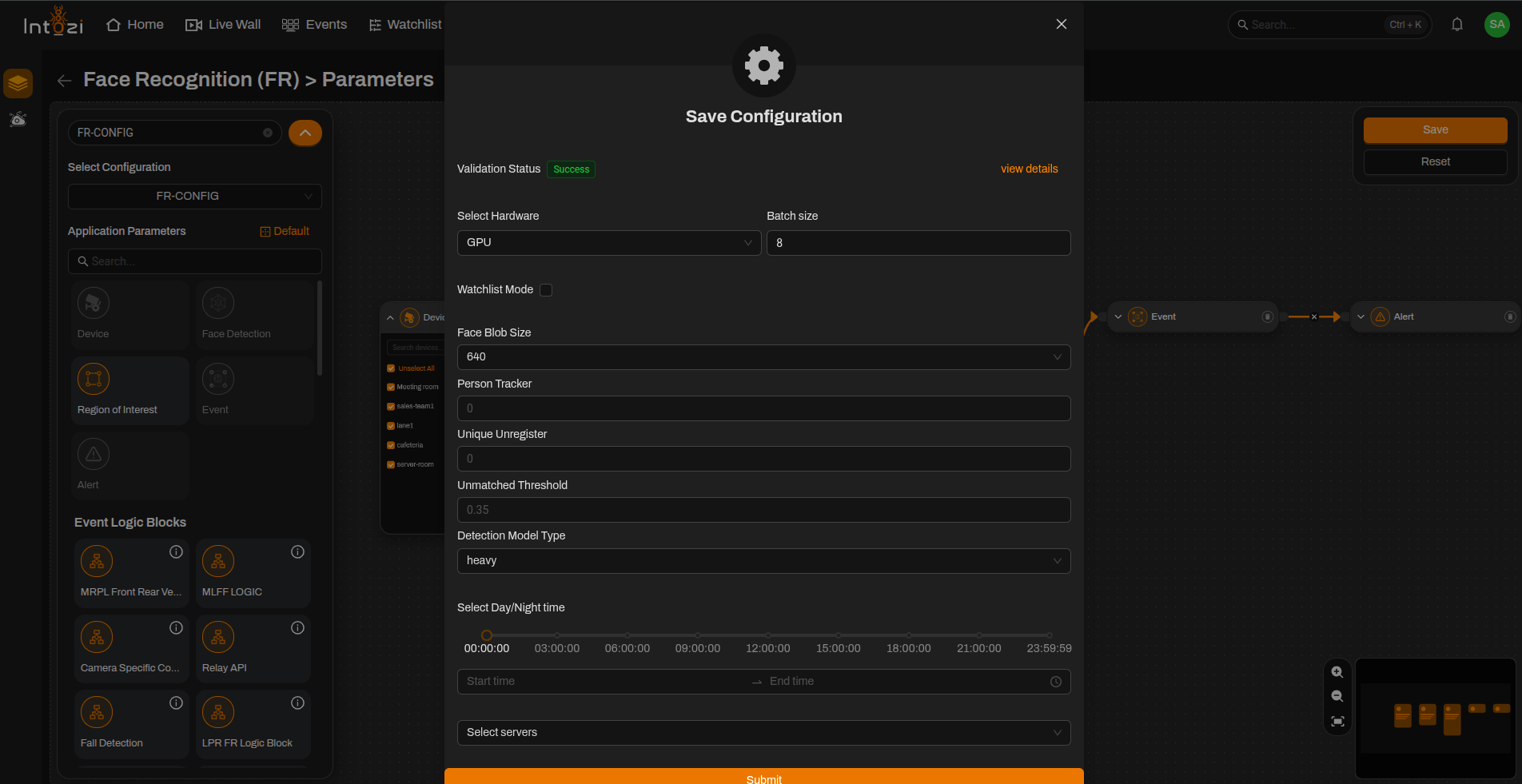The width and height of the screenshot is (1522, 784).
Task: Select the Region of Interest parameter icon
Action: pos(94,379)
